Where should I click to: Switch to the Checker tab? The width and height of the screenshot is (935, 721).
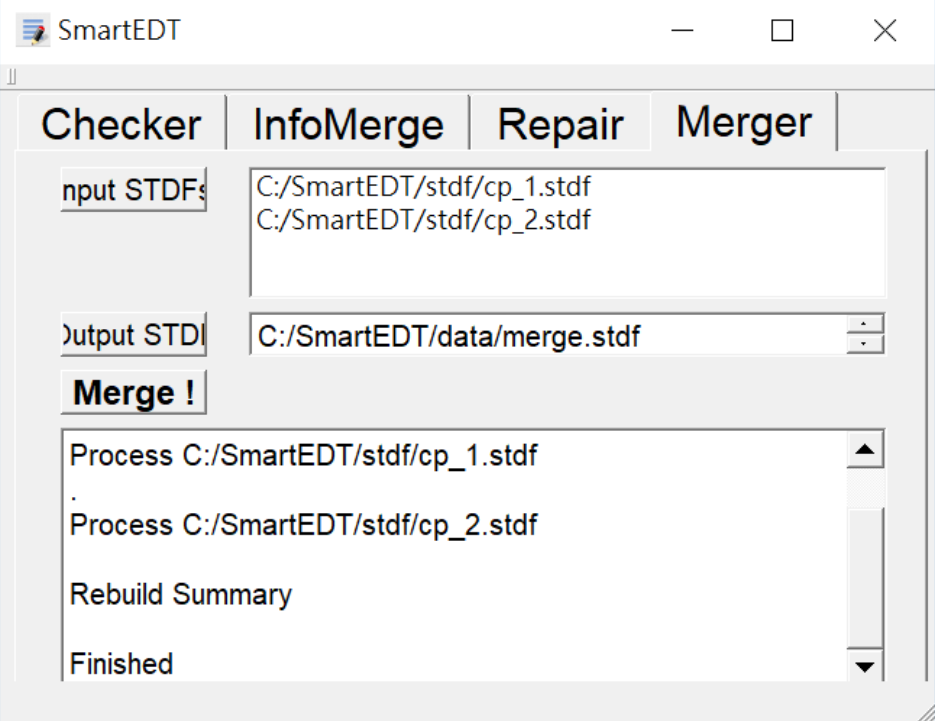click(121, 125)
